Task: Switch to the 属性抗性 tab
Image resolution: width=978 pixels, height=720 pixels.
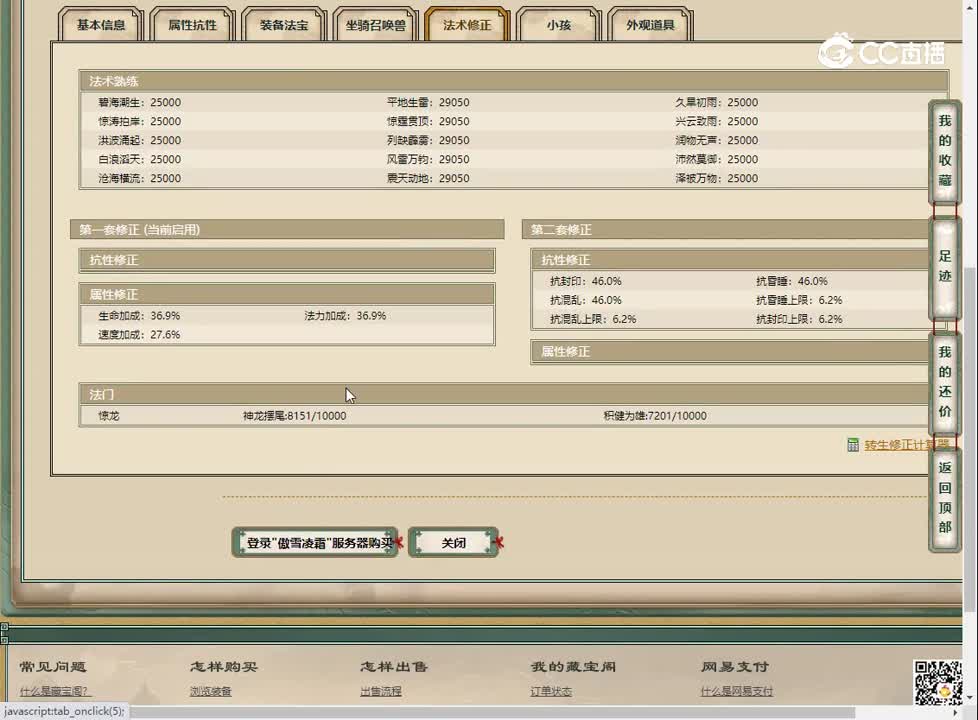Action: tap(192, 25)
